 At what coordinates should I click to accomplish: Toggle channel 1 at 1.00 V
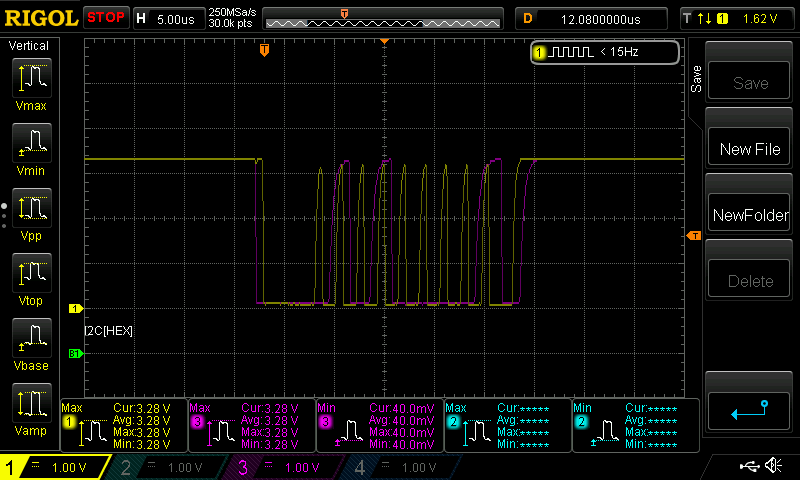(54, 467)
